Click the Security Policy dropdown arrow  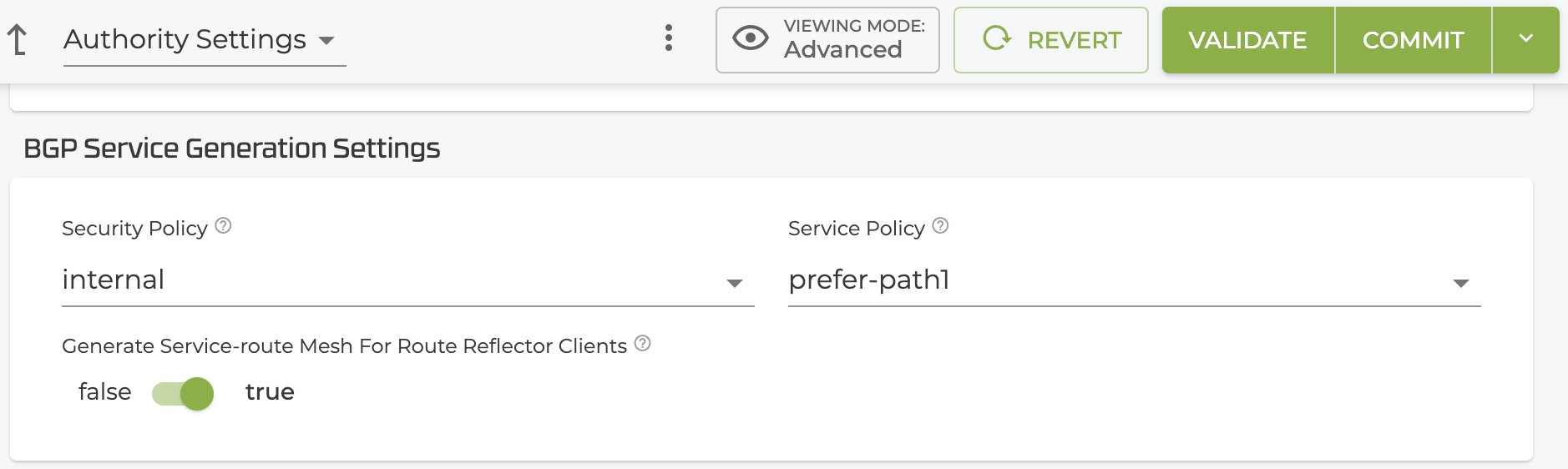point(735,284)
